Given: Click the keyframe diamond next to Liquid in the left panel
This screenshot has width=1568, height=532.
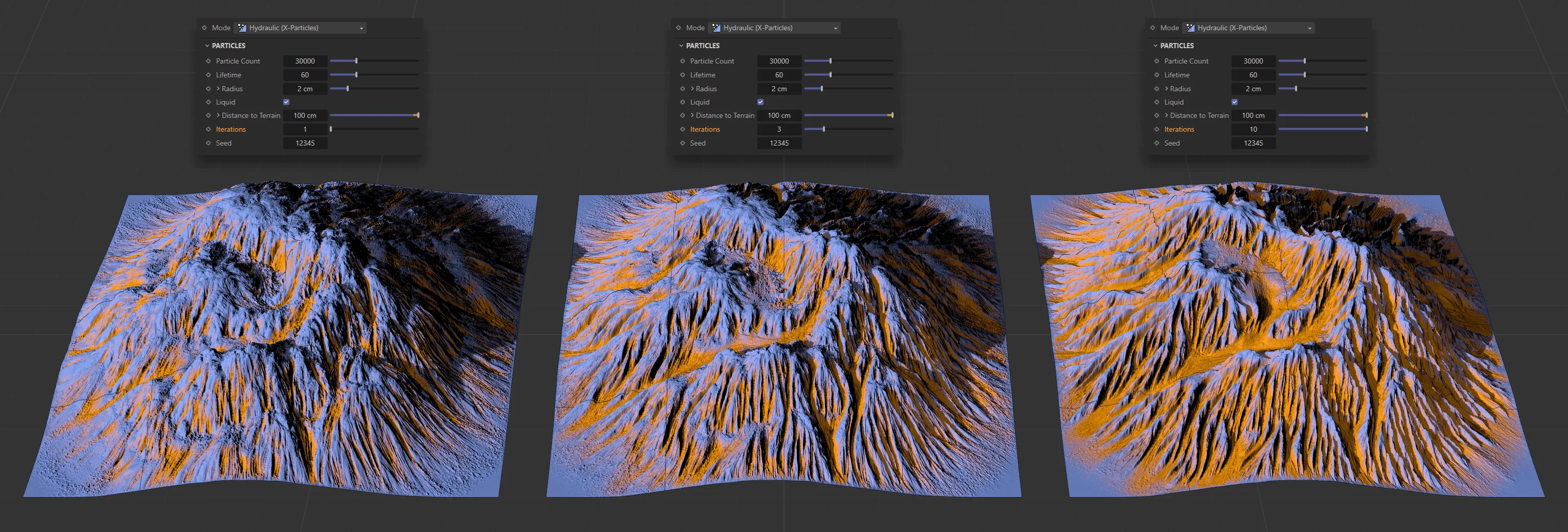Looking at the screenshot, I should [x=209, y=102].
